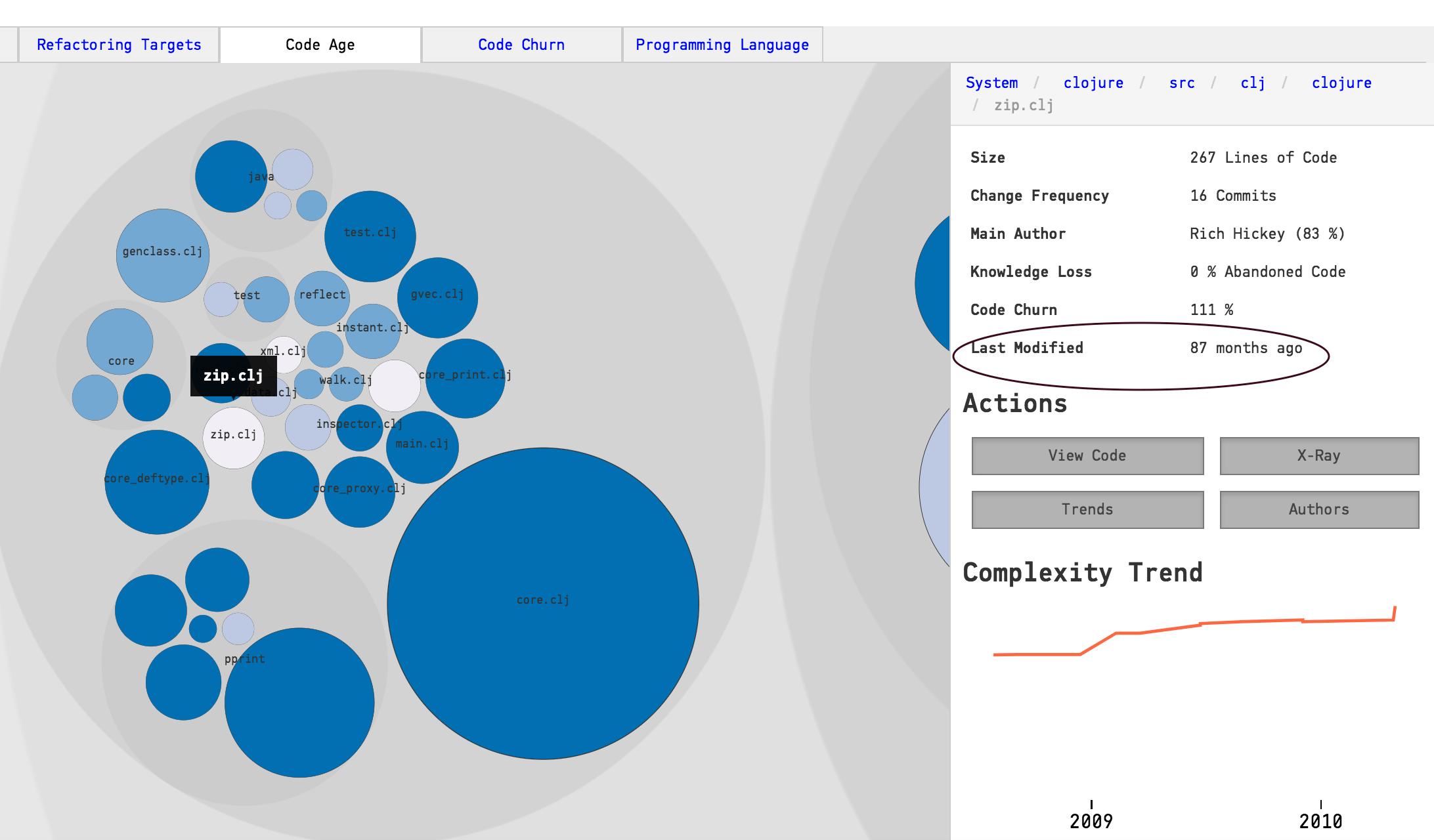
Task: Click the Code Age tab
Action: [x=320, y=45]
